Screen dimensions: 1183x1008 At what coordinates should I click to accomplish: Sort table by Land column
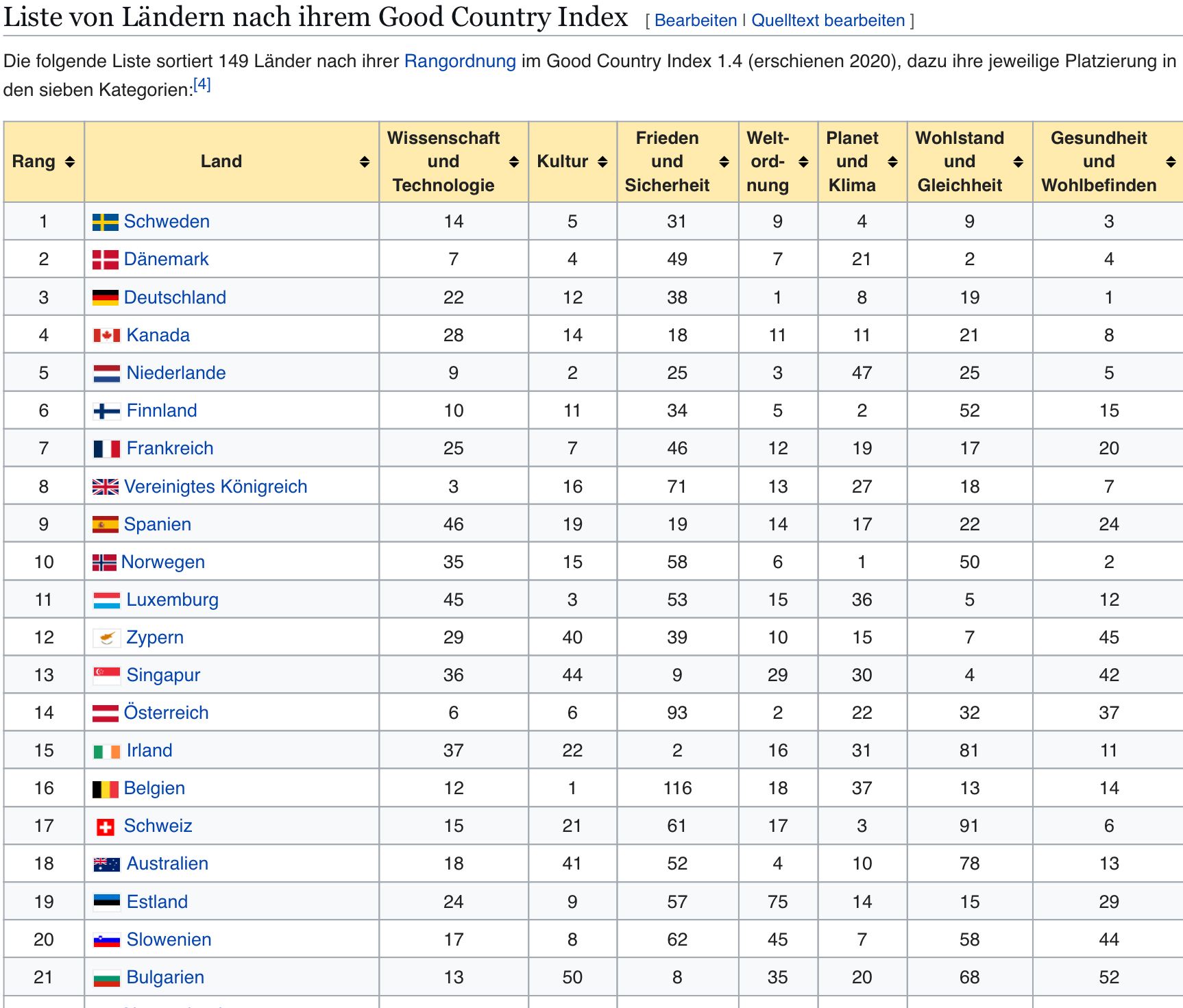(364, 162)
